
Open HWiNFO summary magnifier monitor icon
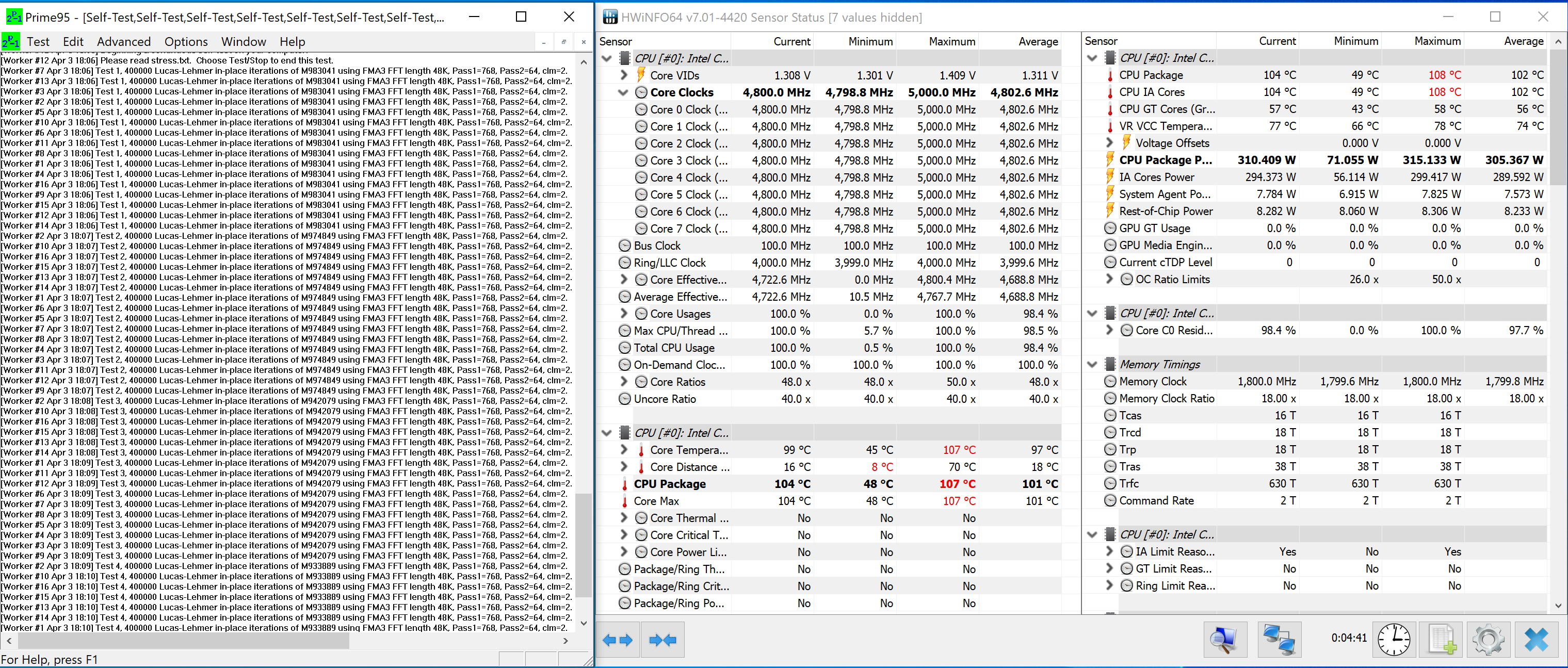[x=1225, y=640]
